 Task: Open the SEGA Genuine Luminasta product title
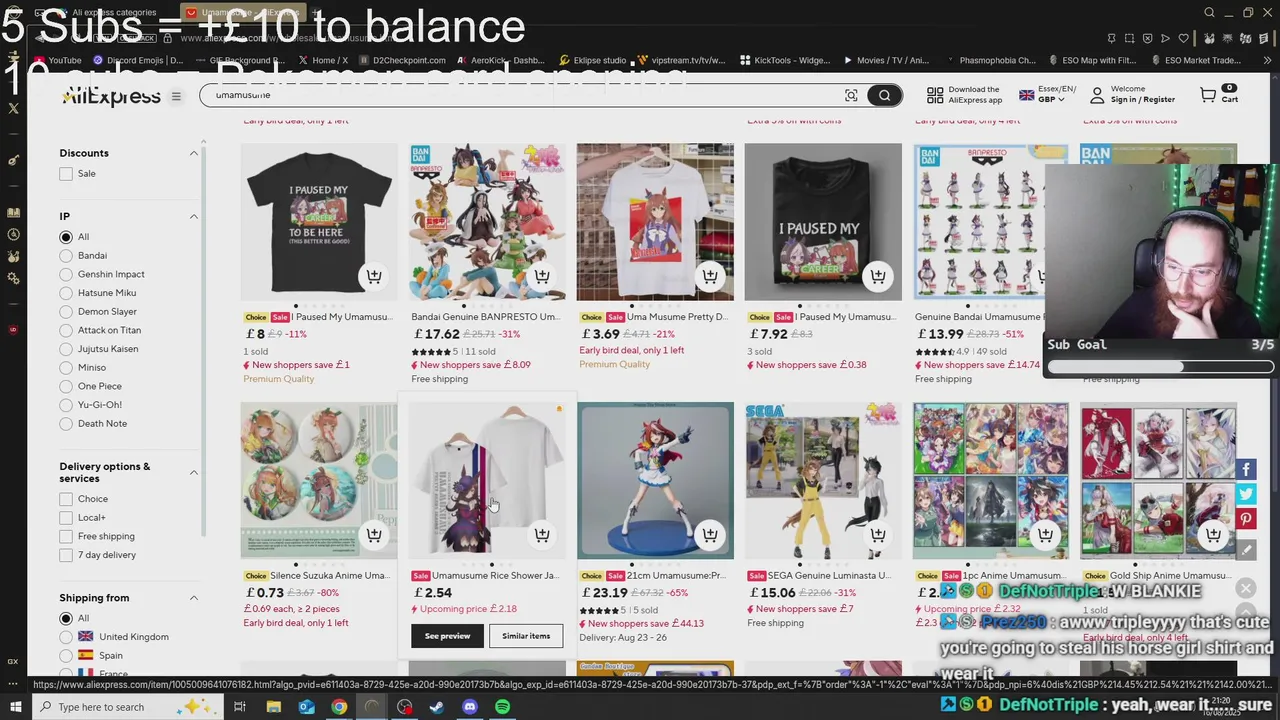830,576
